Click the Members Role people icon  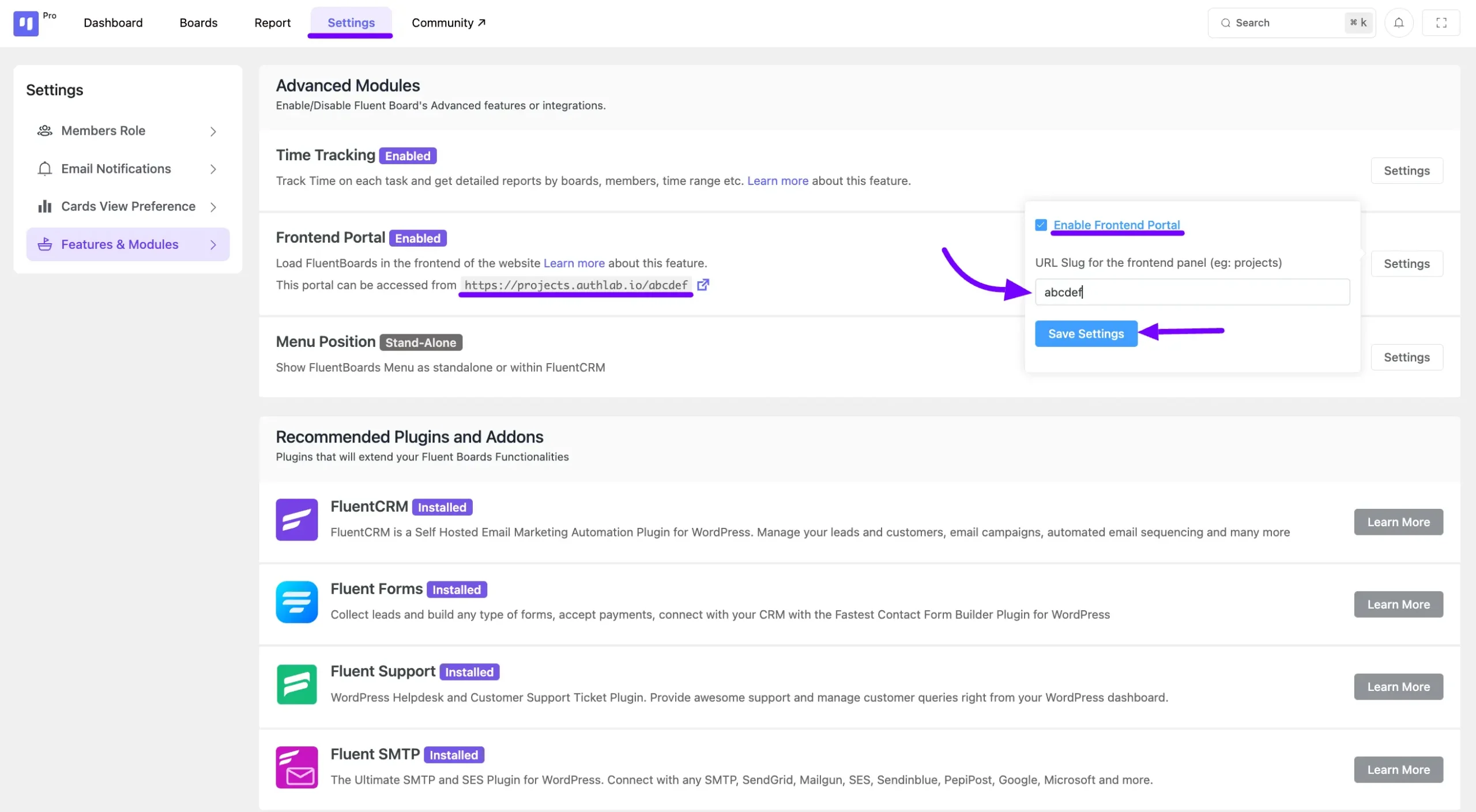tap(44, 131)
